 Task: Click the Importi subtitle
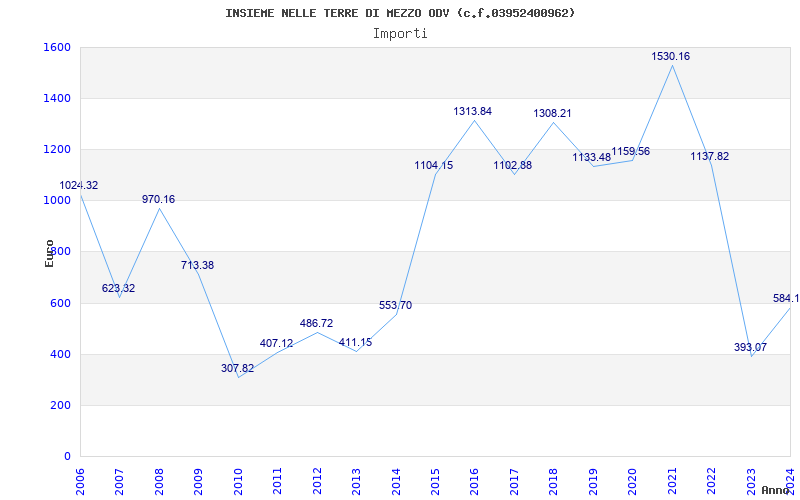point(400,34)
